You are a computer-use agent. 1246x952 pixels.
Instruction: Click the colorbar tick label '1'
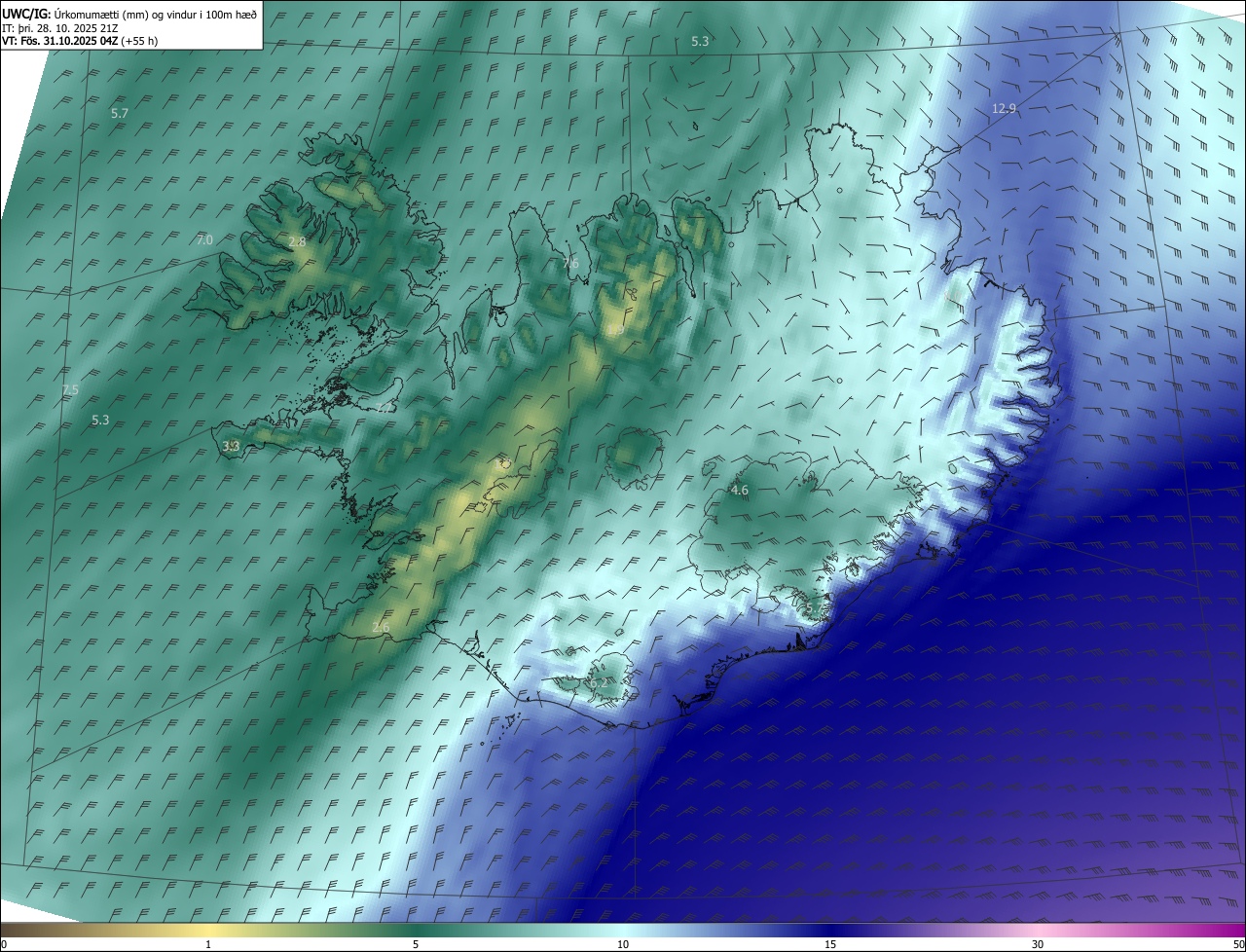tap(208, 944)
